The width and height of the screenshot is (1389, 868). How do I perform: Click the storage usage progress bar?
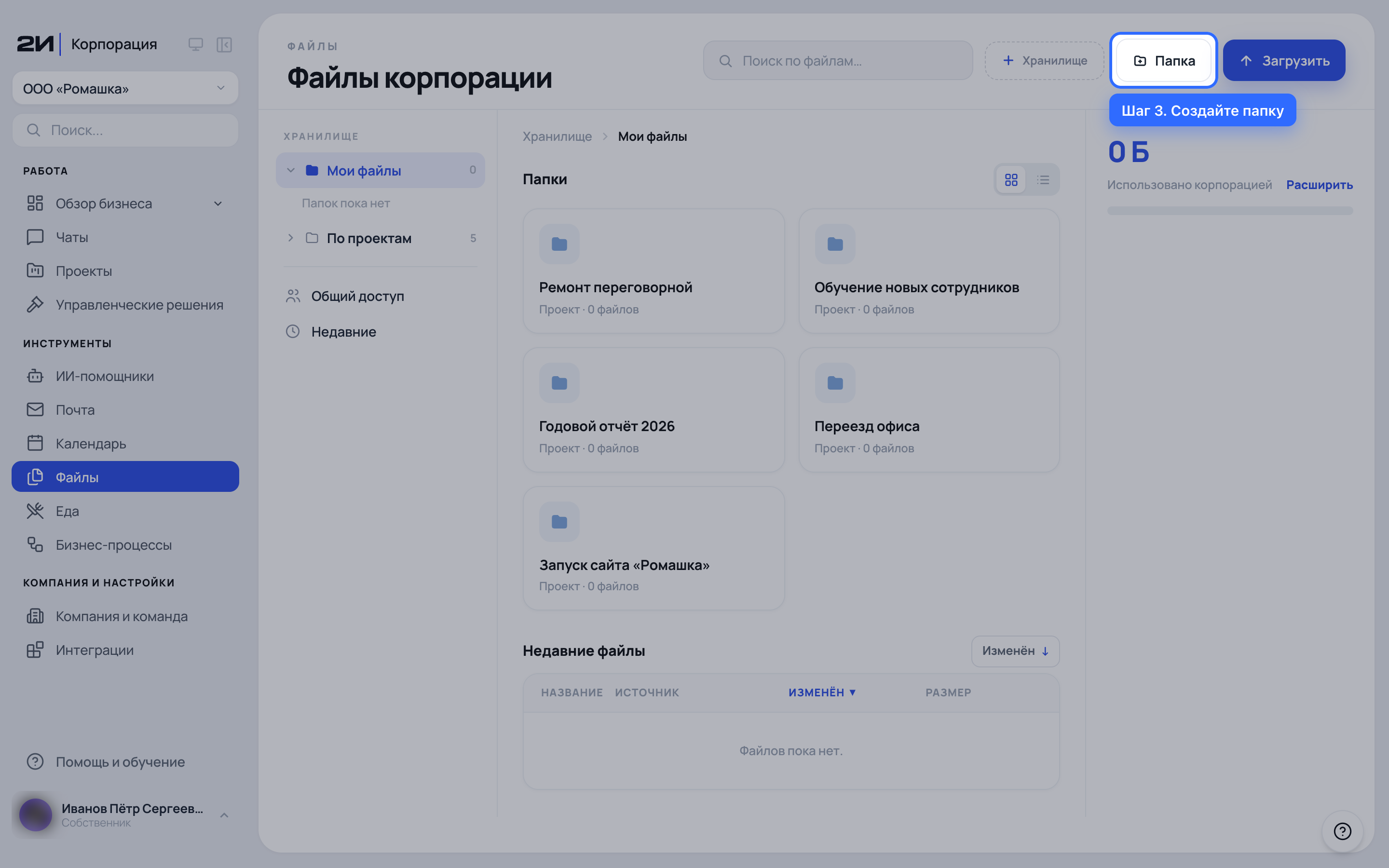click(1229, 211)
